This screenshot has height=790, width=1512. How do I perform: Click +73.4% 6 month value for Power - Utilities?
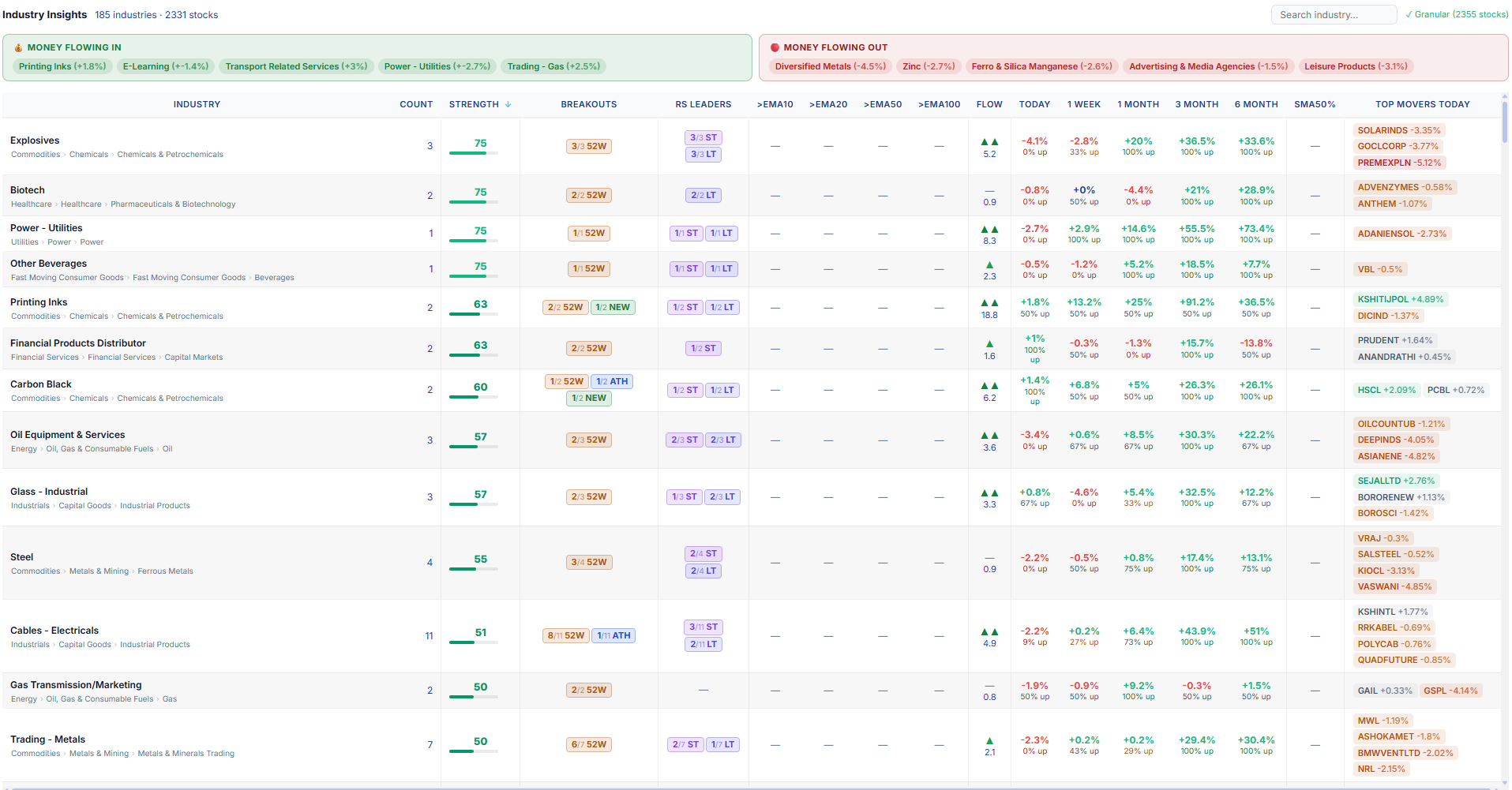[x=1256, y=229]
